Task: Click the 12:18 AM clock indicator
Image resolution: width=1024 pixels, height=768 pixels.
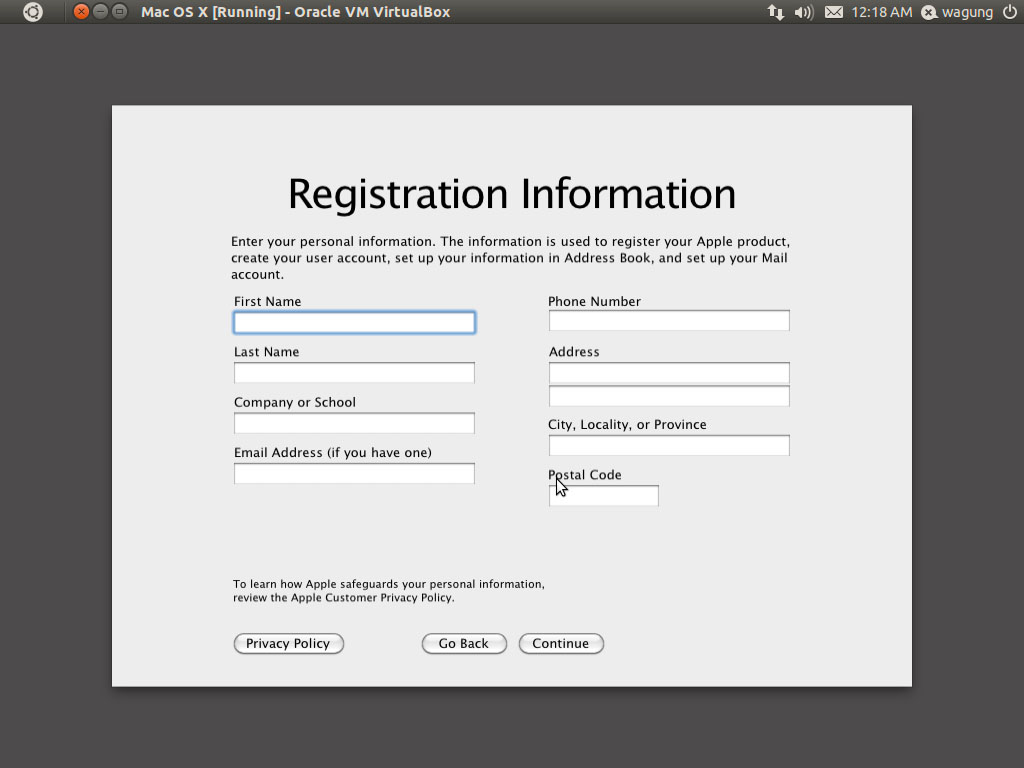Action: point(882,12)
